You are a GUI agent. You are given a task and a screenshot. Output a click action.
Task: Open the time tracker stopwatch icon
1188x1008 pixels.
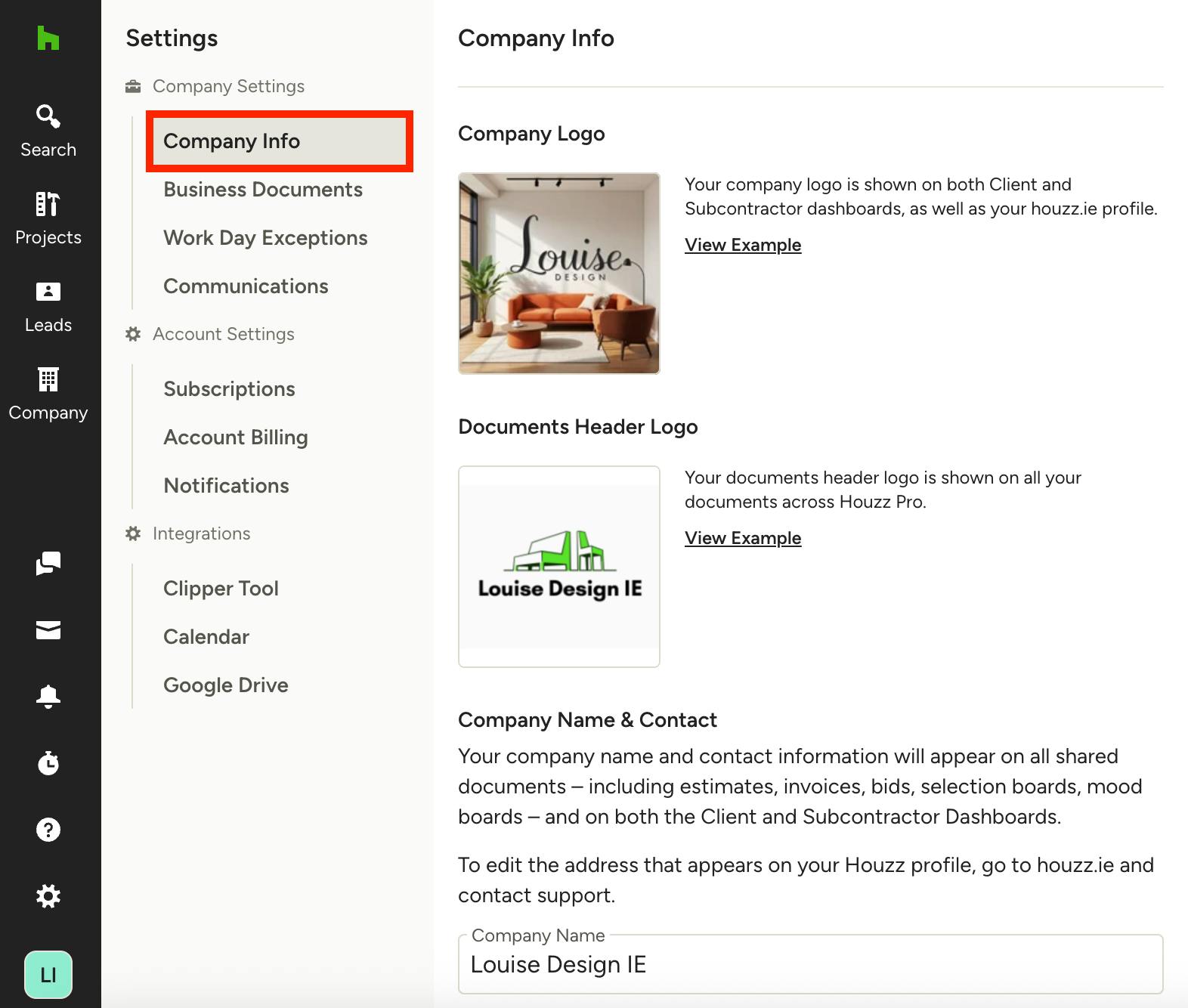tap(48, 763)
